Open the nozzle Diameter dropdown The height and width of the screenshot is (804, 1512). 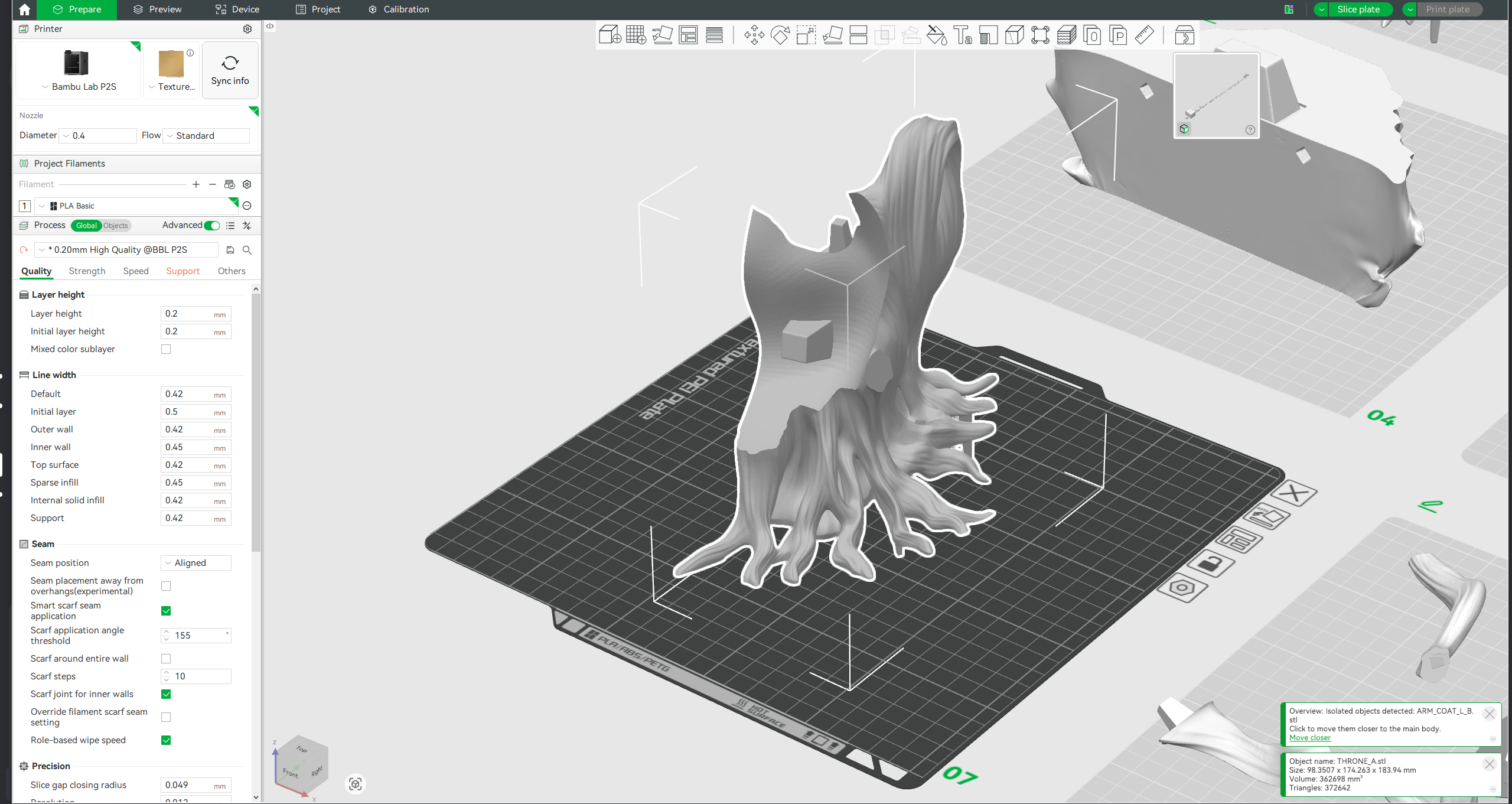(98, 136)
